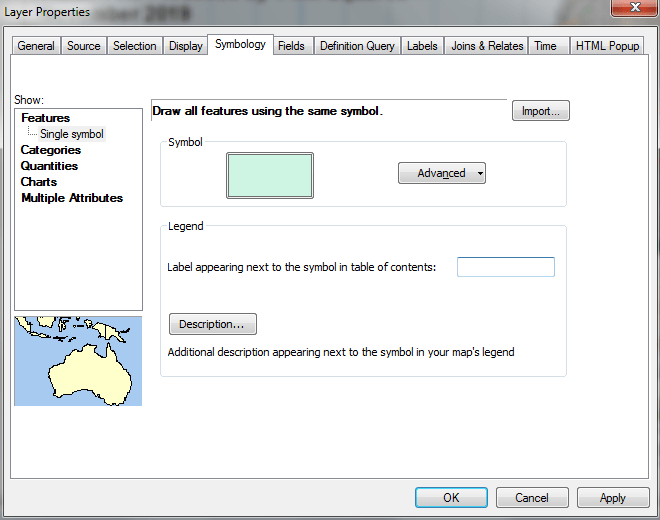Click the Apply button
The height and width of the screenshot is (520, 660).
point(613,498)
